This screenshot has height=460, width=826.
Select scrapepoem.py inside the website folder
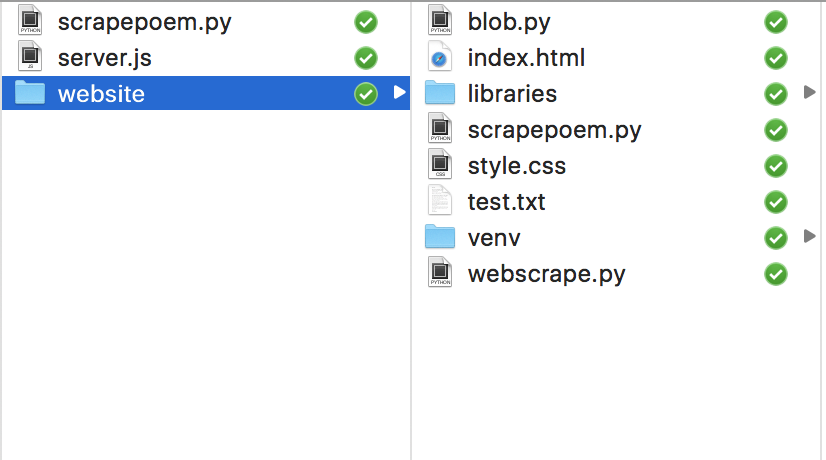pos(554,130)
